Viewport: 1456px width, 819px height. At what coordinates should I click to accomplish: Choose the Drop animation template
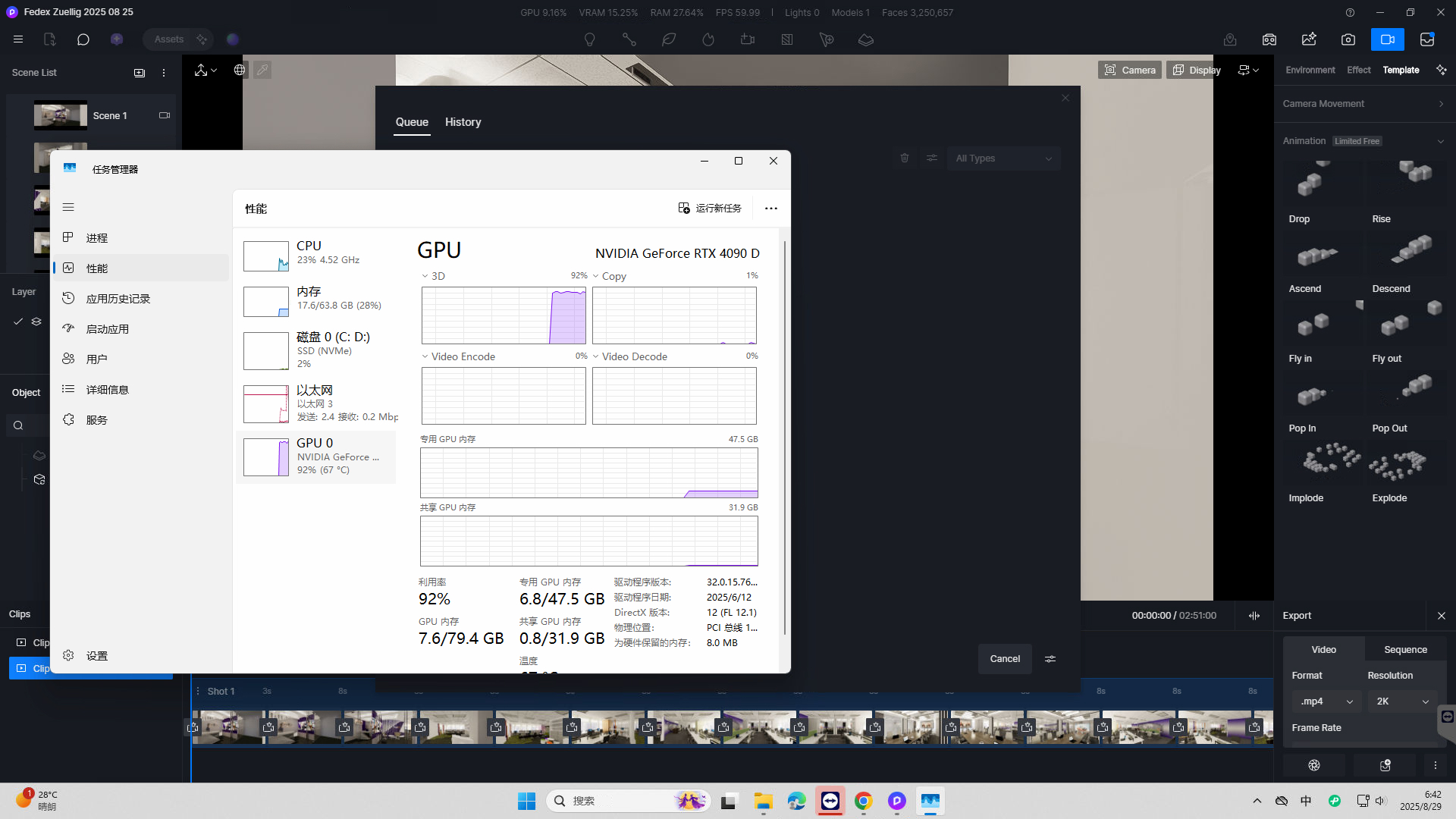1323,191
